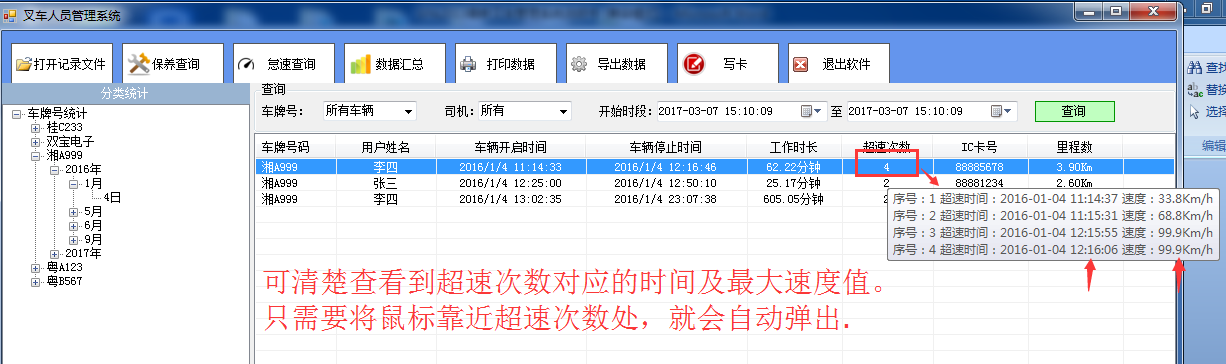Click the 退出软件 exit icon
1226x364 pixels.
pos(800,64)
